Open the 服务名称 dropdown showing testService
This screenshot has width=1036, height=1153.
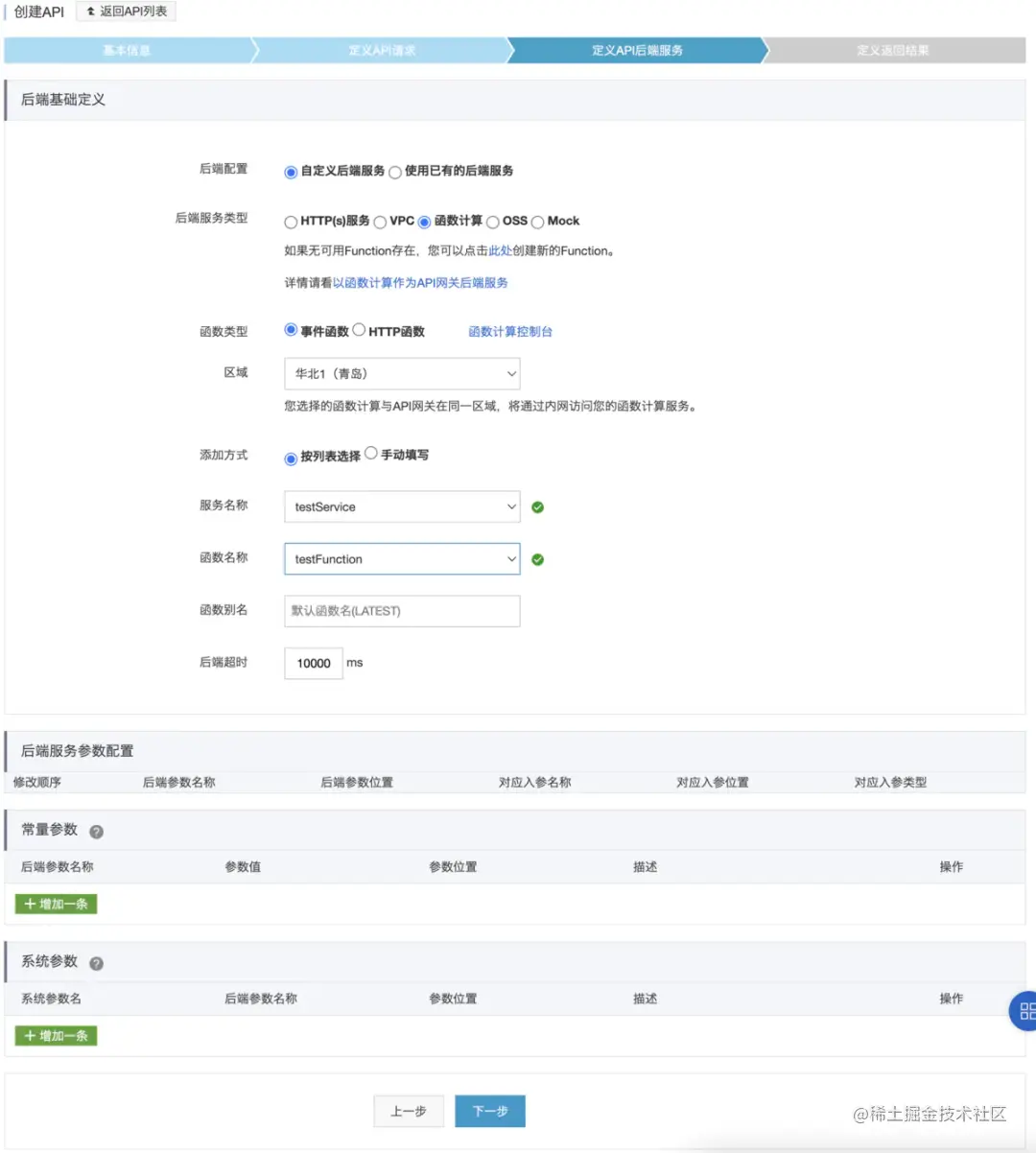pyautogui.click(x=402, y=506)
